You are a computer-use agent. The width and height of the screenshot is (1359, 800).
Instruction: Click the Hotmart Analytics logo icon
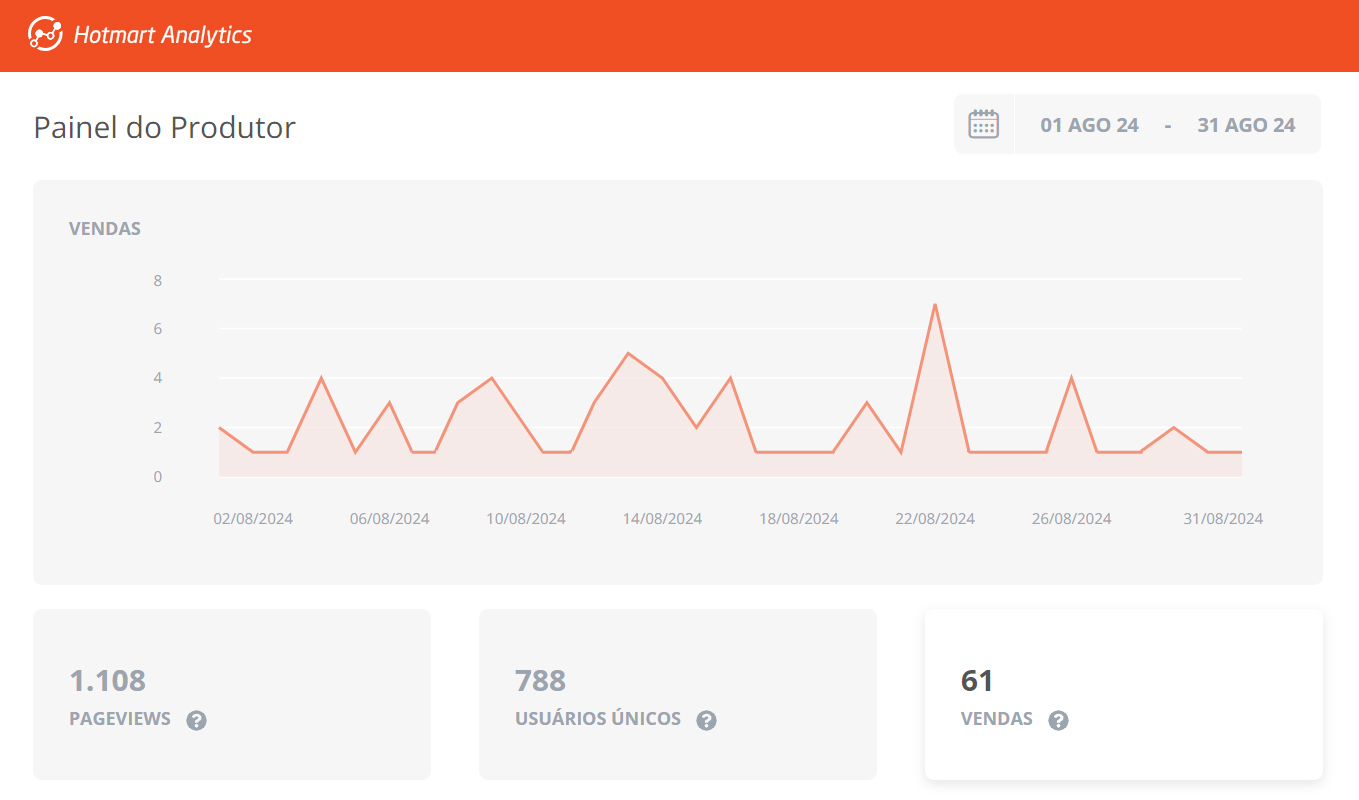45,35
